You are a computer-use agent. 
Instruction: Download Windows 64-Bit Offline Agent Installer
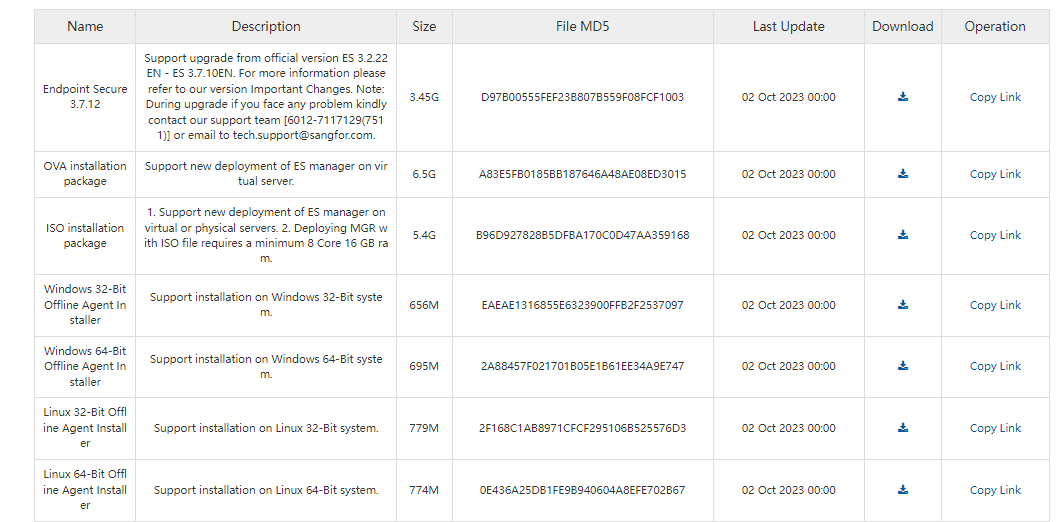[903, 366]
